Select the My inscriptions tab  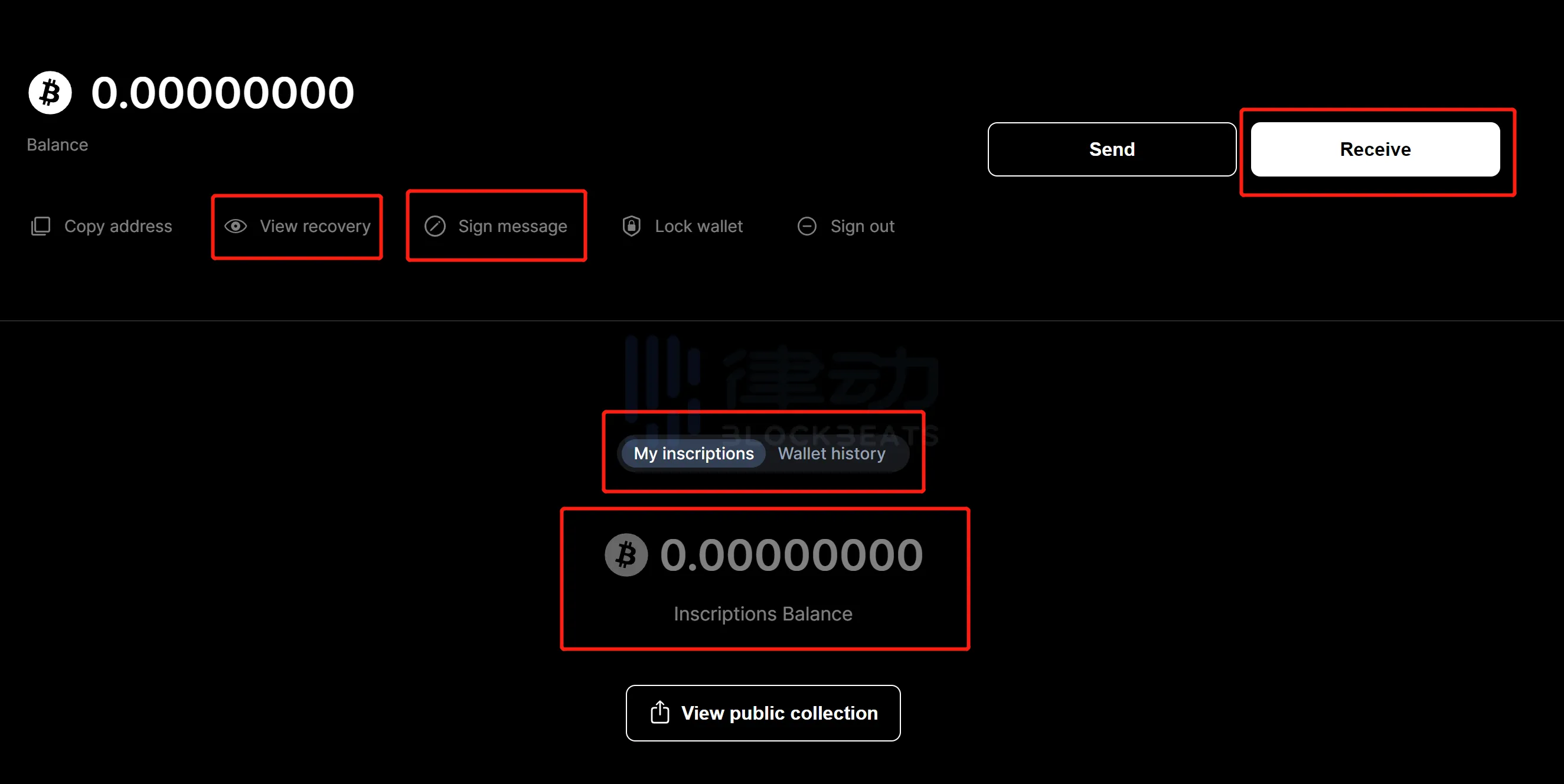pyautogui.click(x=693, y=454)
